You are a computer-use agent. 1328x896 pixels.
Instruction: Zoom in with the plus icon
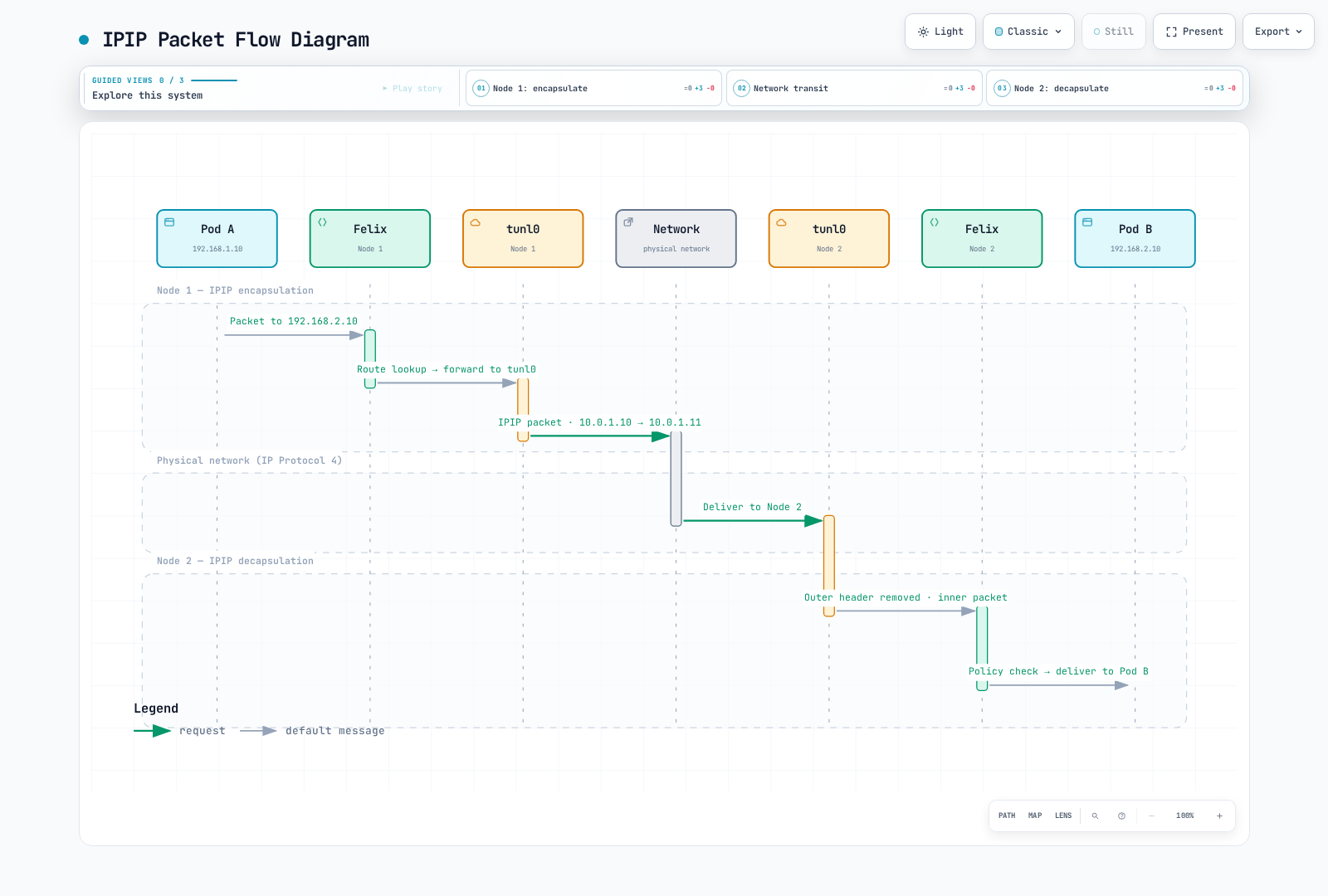coord(1219,816)
